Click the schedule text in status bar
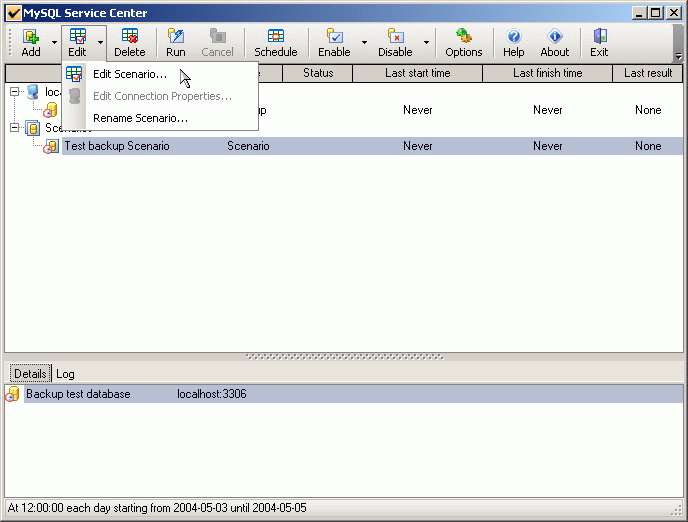 click(x=157, y=508)
